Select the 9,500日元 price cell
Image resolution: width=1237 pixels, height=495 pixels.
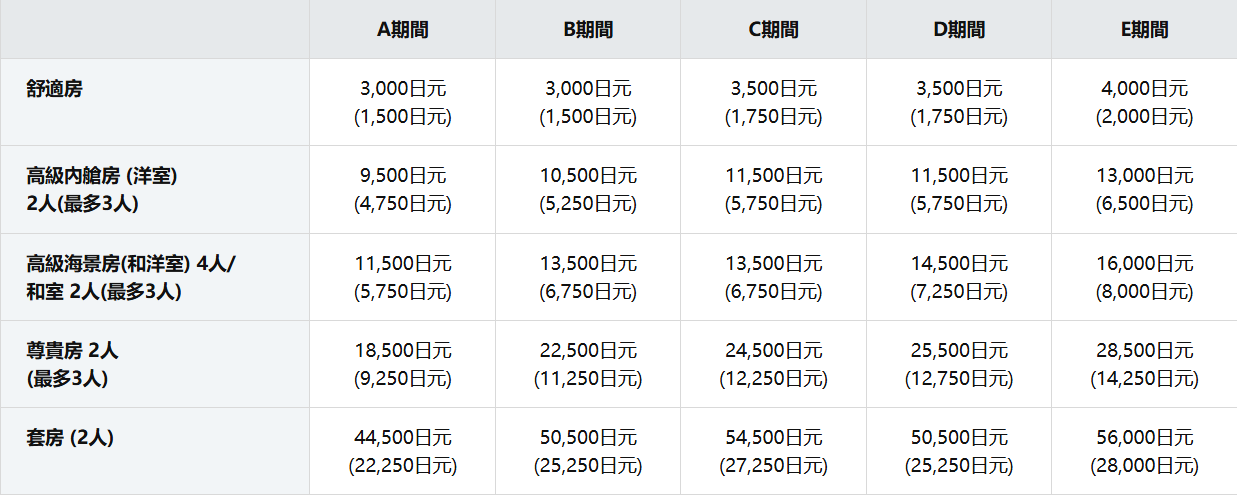pos(402,176)
